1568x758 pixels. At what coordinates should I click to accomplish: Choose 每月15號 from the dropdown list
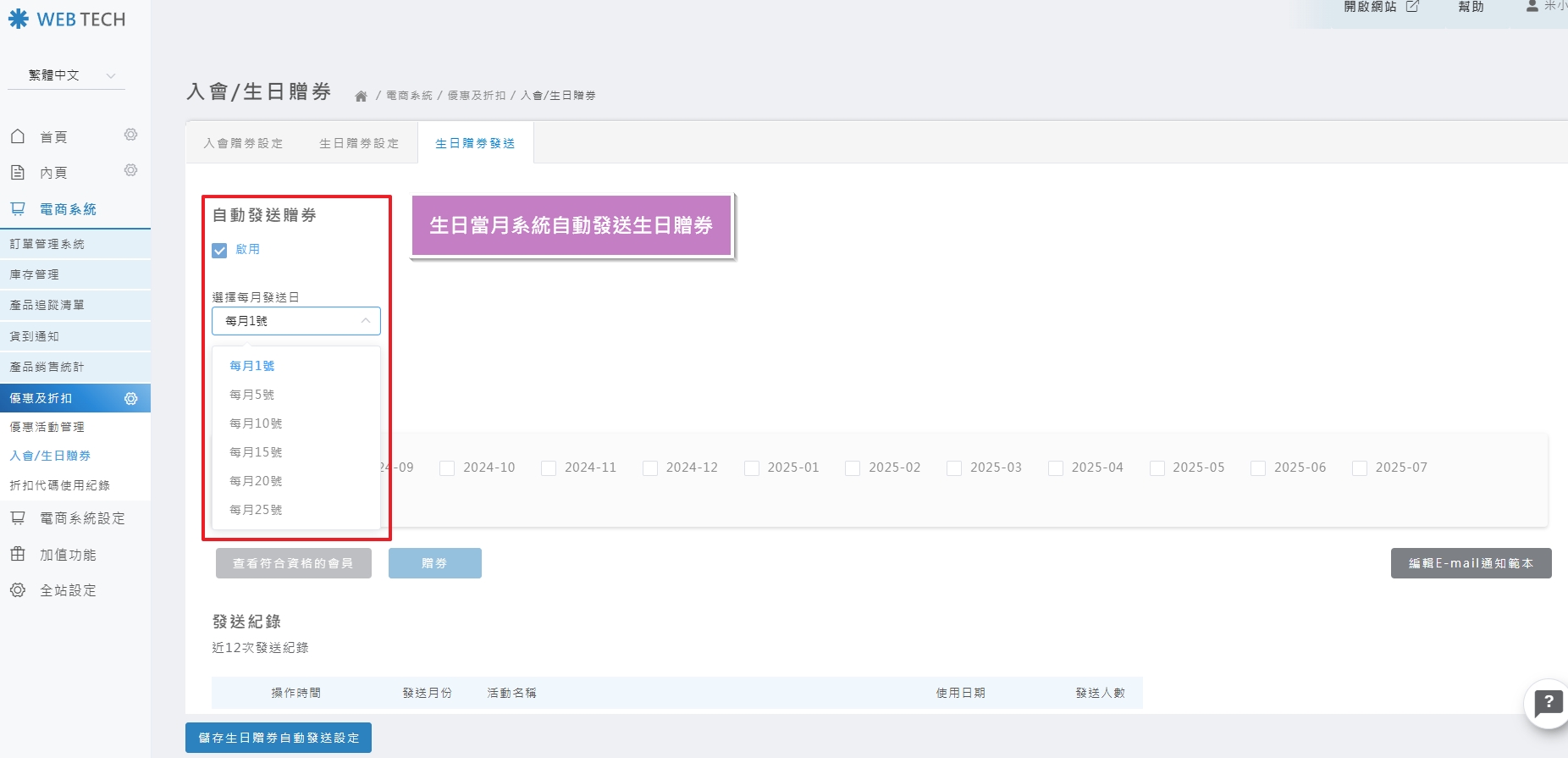256,452
